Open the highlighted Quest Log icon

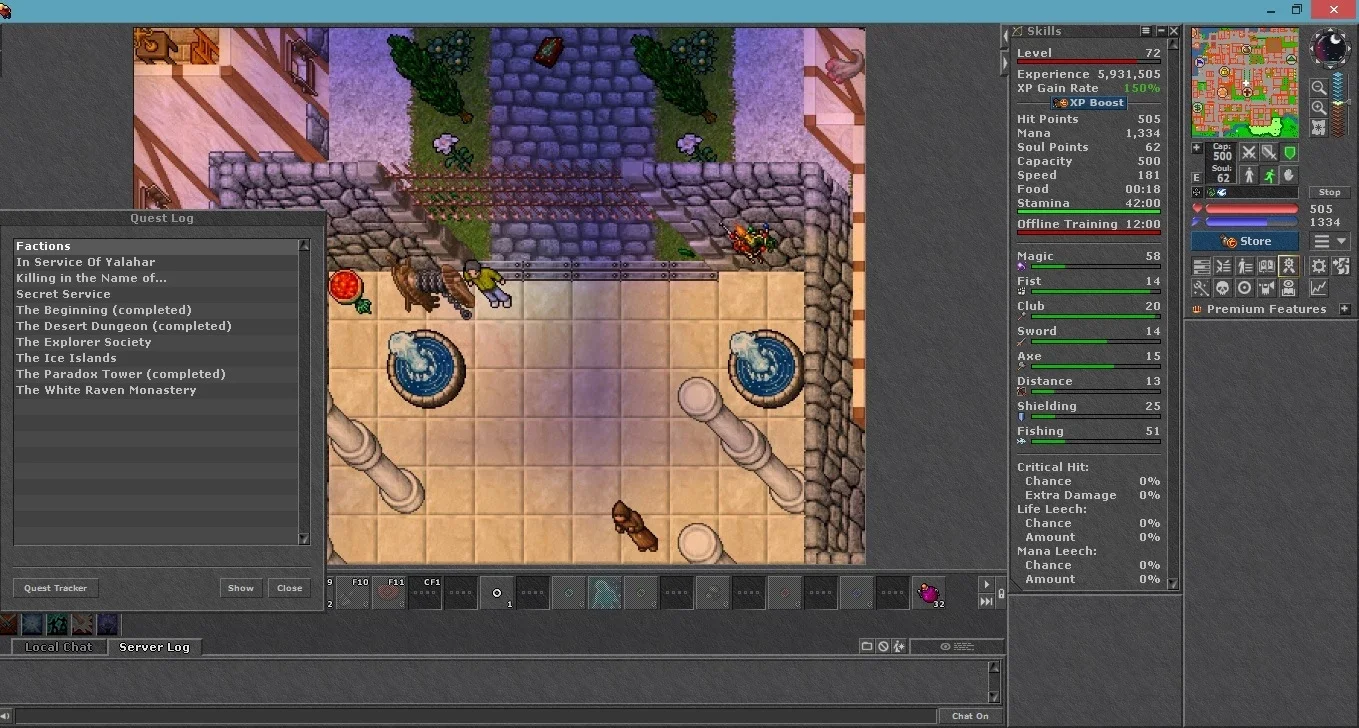click(1288, 266)
